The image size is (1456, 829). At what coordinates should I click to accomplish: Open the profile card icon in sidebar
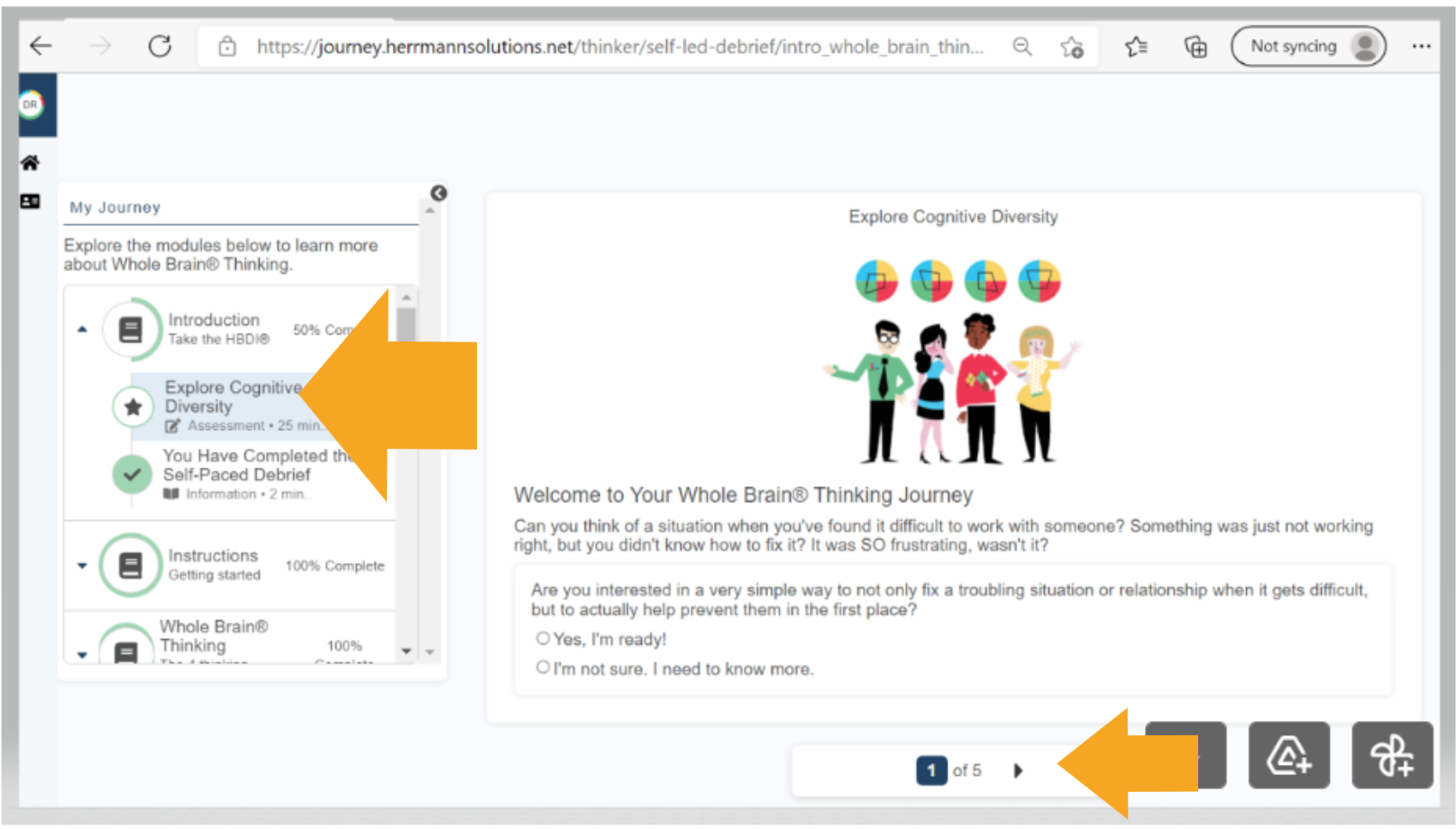[x=30, y=201]
